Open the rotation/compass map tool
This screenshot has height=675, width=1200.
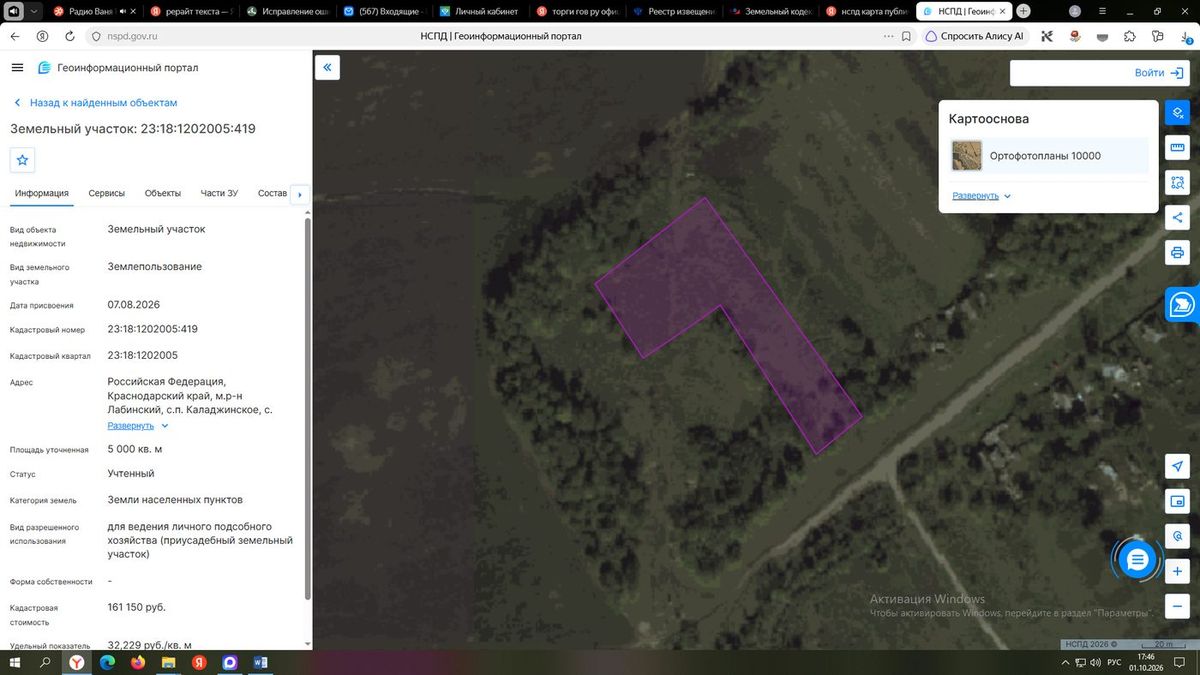tap(1178, 536)
